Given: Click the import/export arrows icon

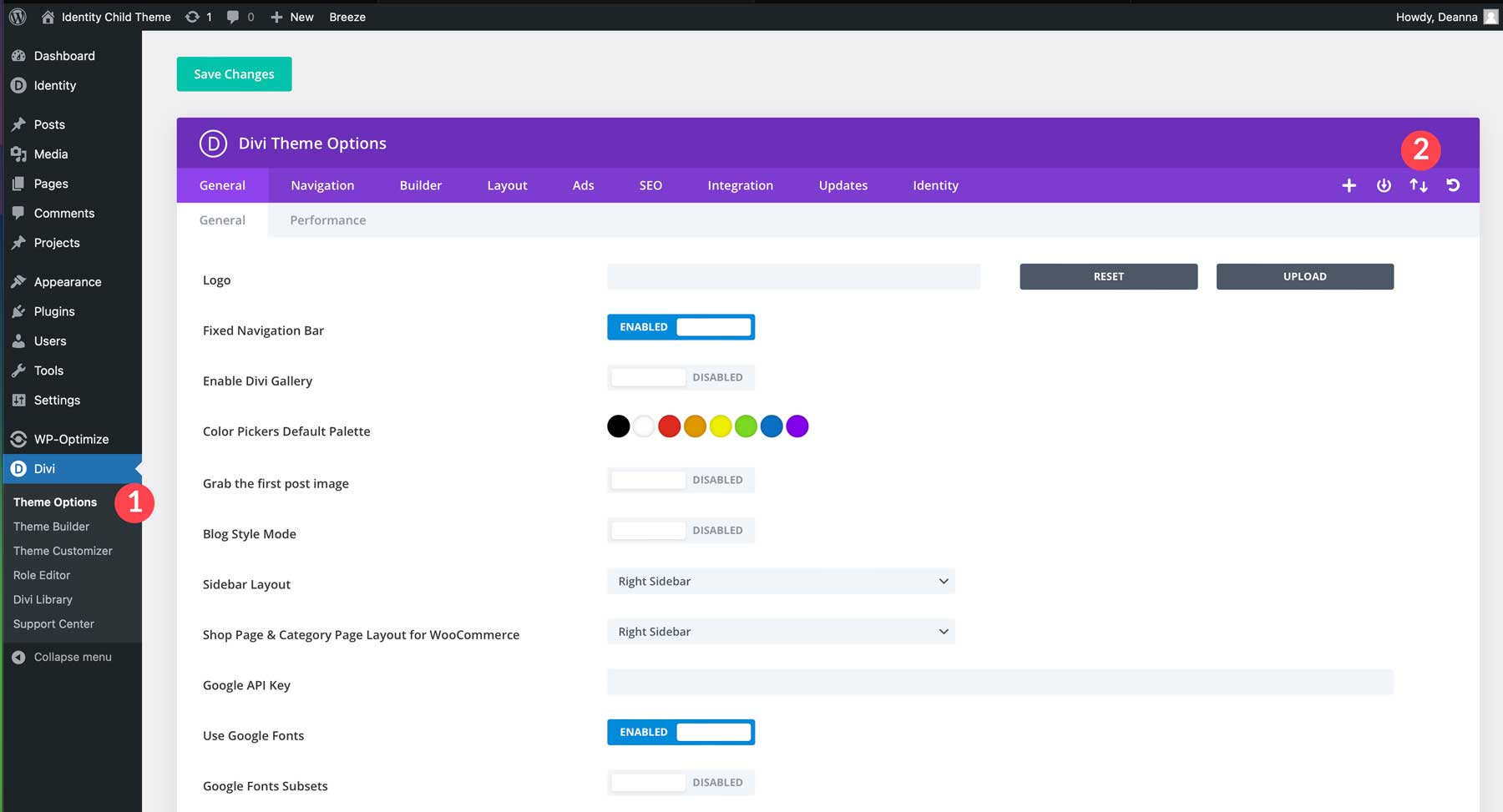Looking at the screenshot, I should point(1419,185).
